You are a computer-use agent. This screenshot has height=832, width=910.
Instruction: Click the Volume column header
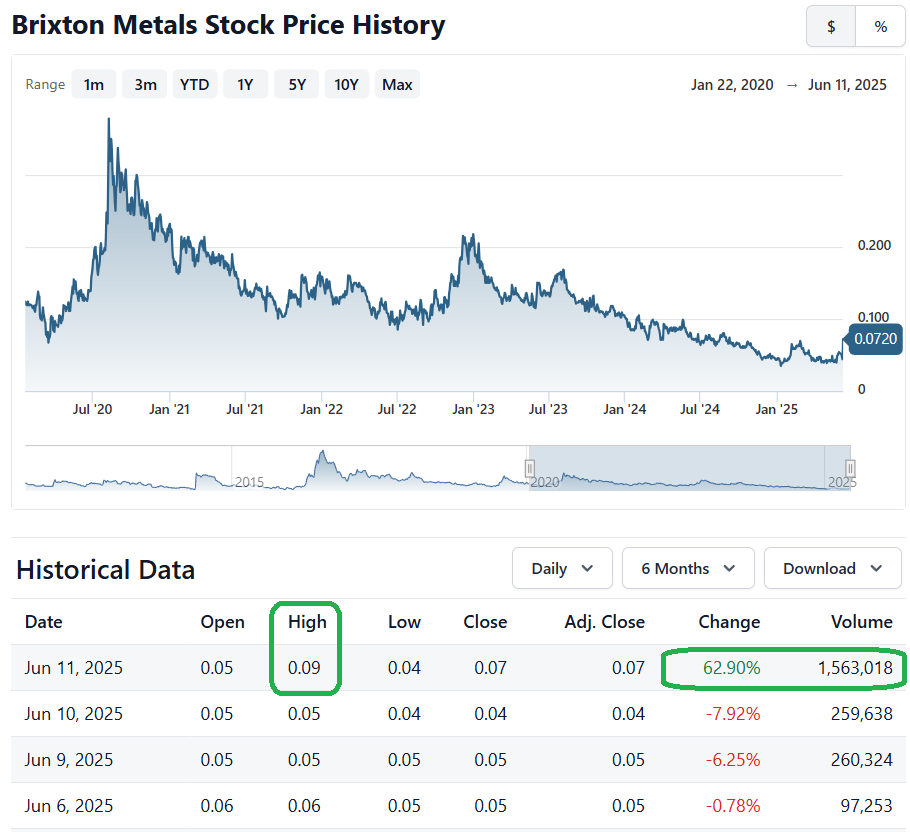pos(861,622)
